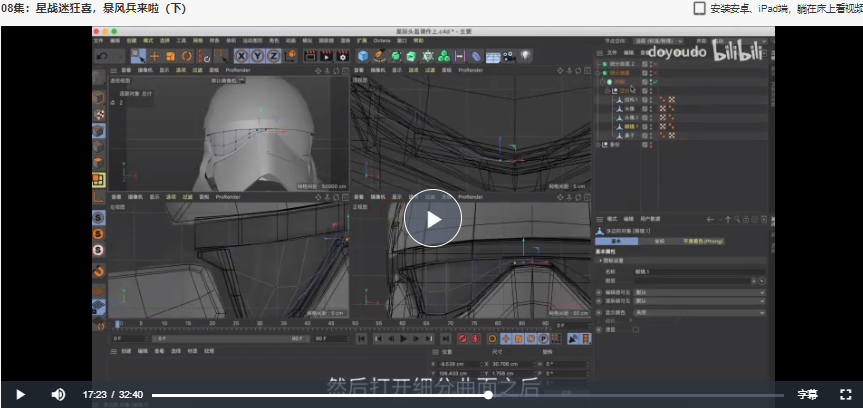Click the red Record keyframe icon

[x=462, y=339]
